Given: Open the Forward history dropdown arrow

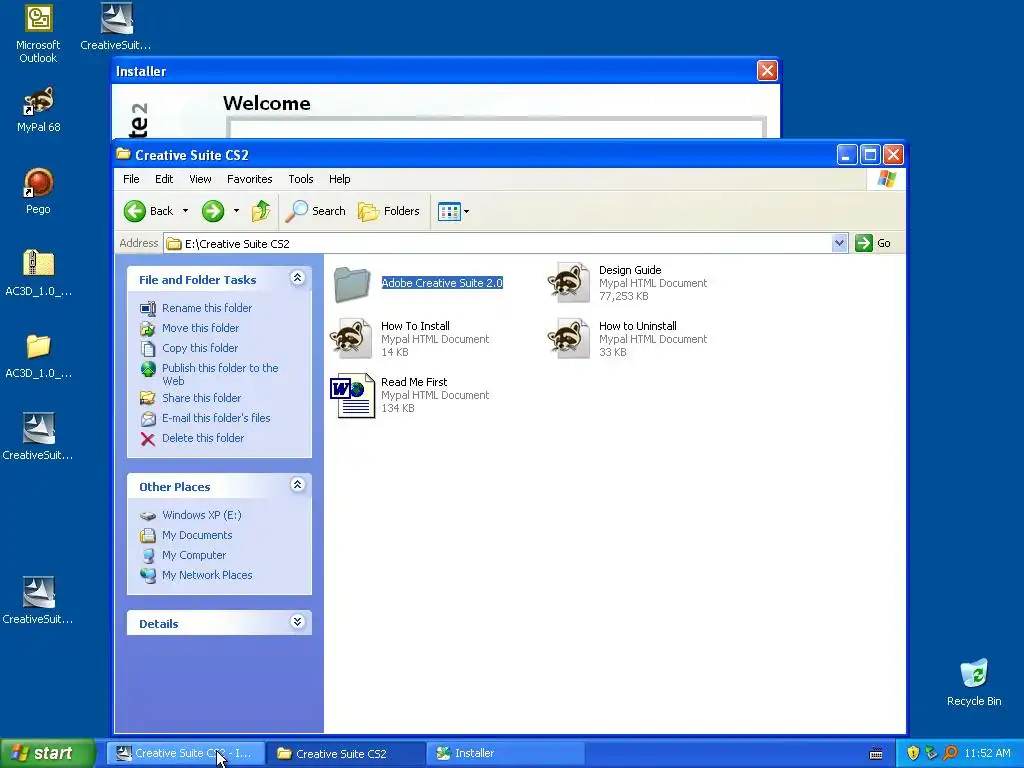Looking at the screenshot, I should tap(236, 211).
